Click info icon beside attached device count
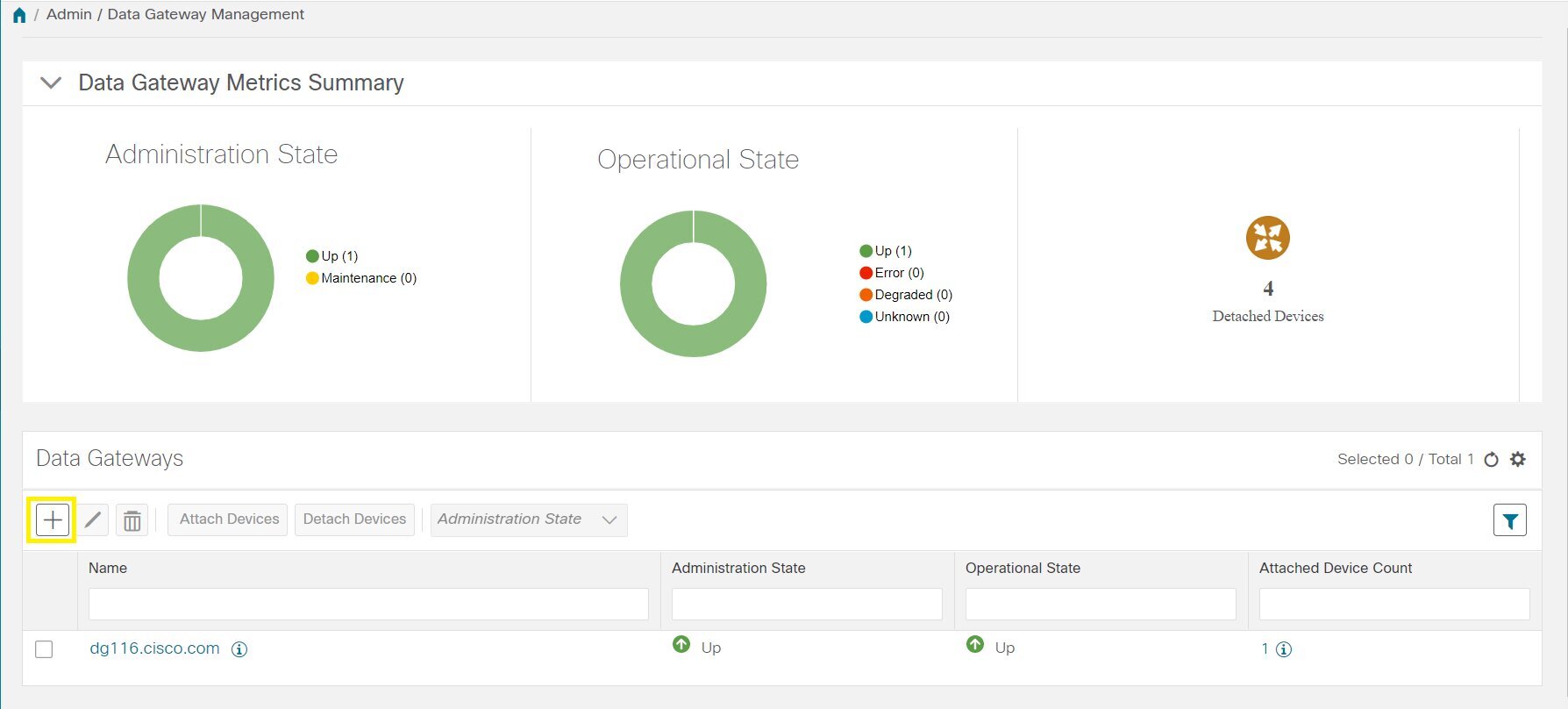1568x709 pixels. [x=1284, y=649]
